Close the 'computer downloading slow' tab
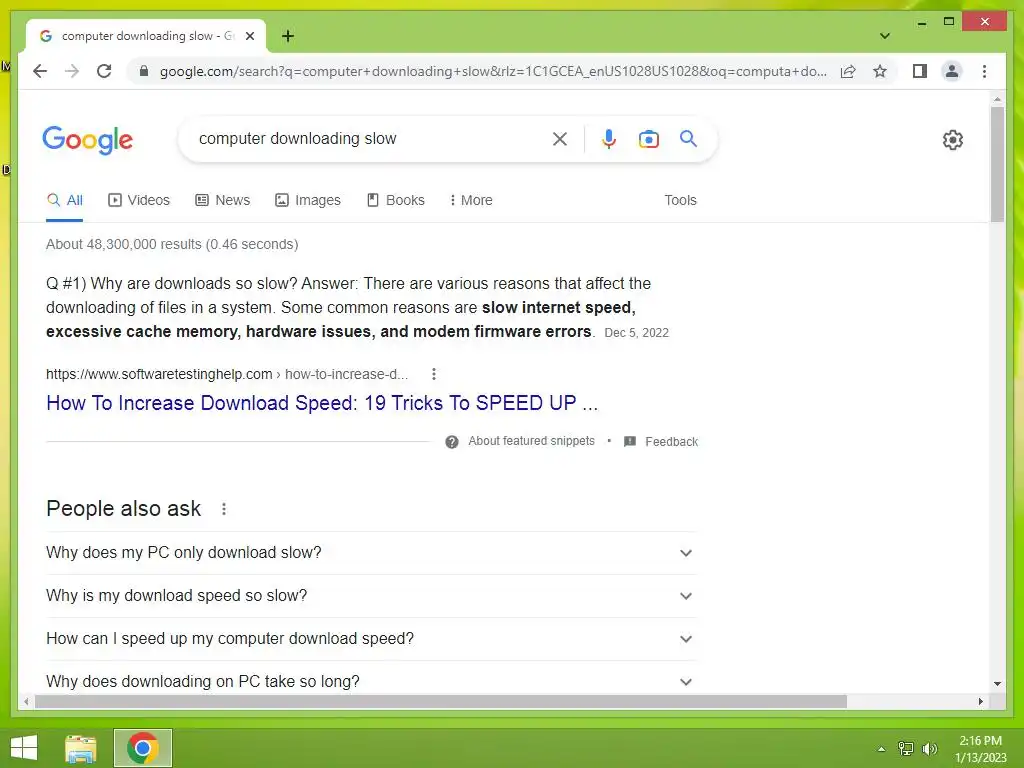Viewport: 1024px width, 768px height. point(249,36)
